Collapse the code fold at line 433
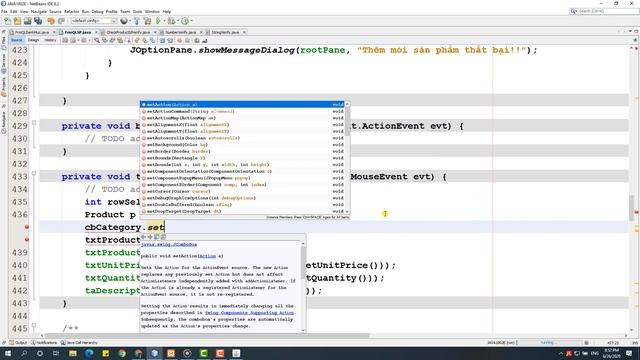This screenshot has width=640, height=360. [34, 173]
